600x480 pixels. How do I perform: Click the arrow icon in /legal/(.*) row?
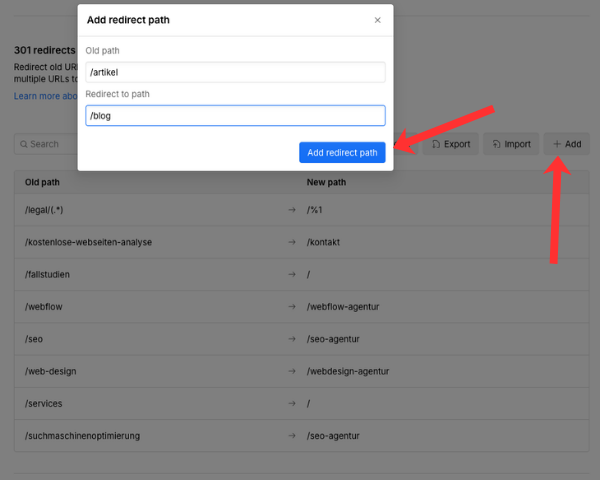point(292,210)
